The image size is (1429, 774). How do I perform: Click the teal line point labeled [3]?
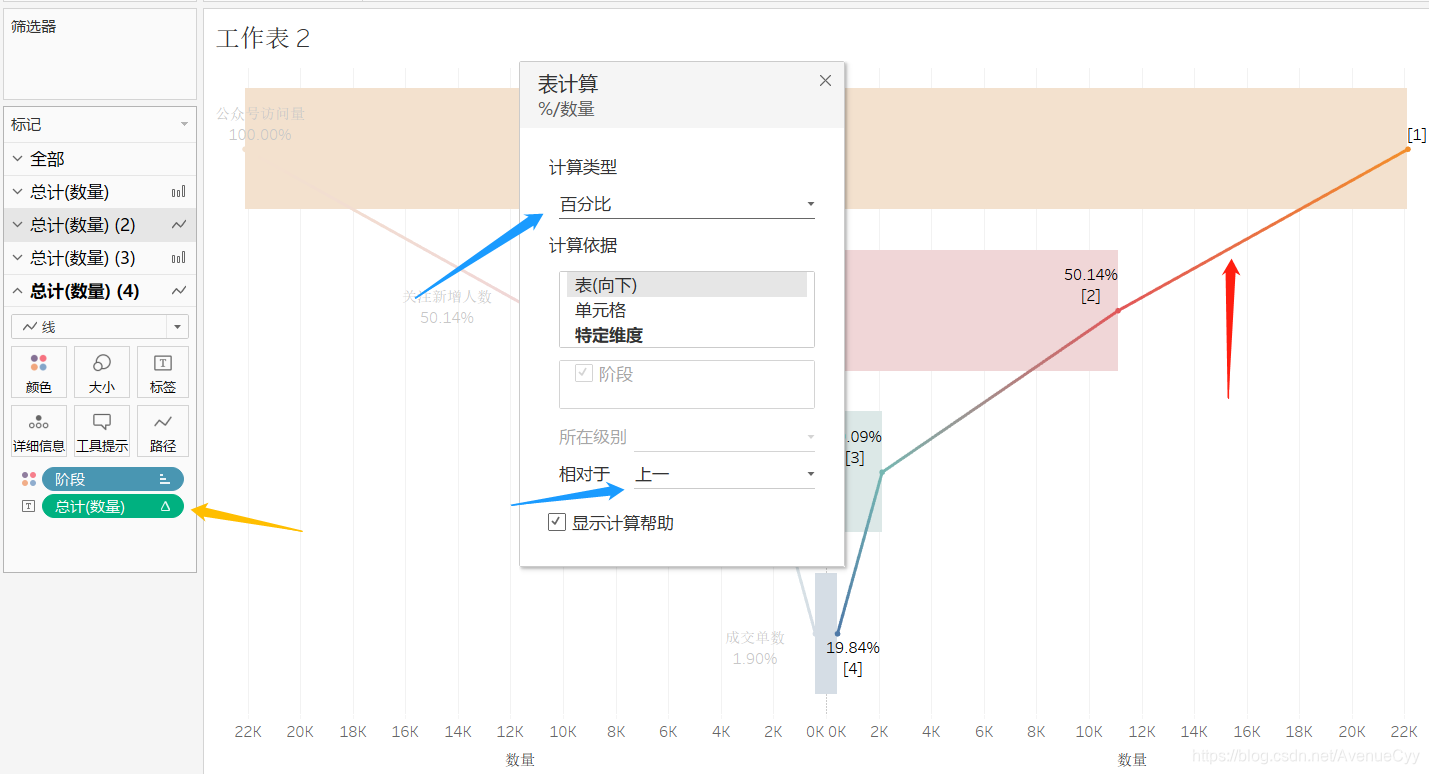click(881, 471)
